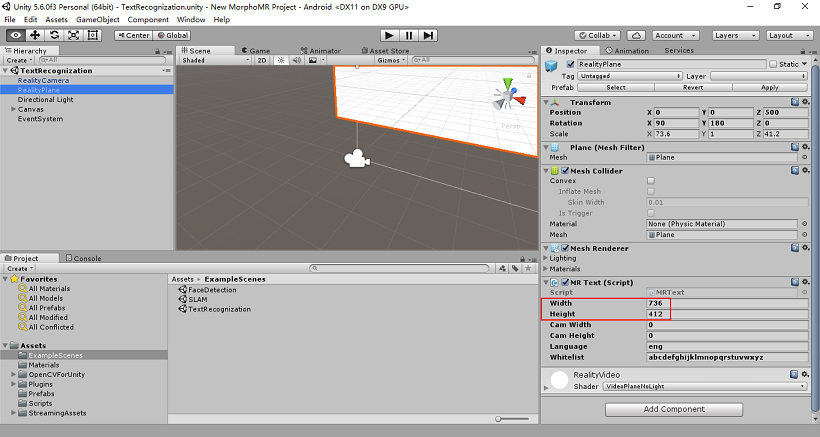Click the Width field value 736
Viewport: 820px width, 437px height.
[x=727, y=303]
